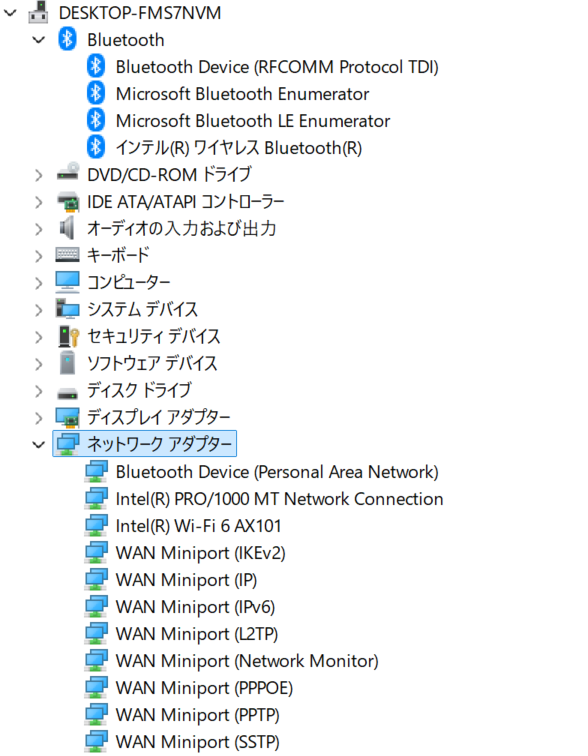Click the Bluetooth category icon
The width and height of the screenshot is (588, 756).
(67, 39)
